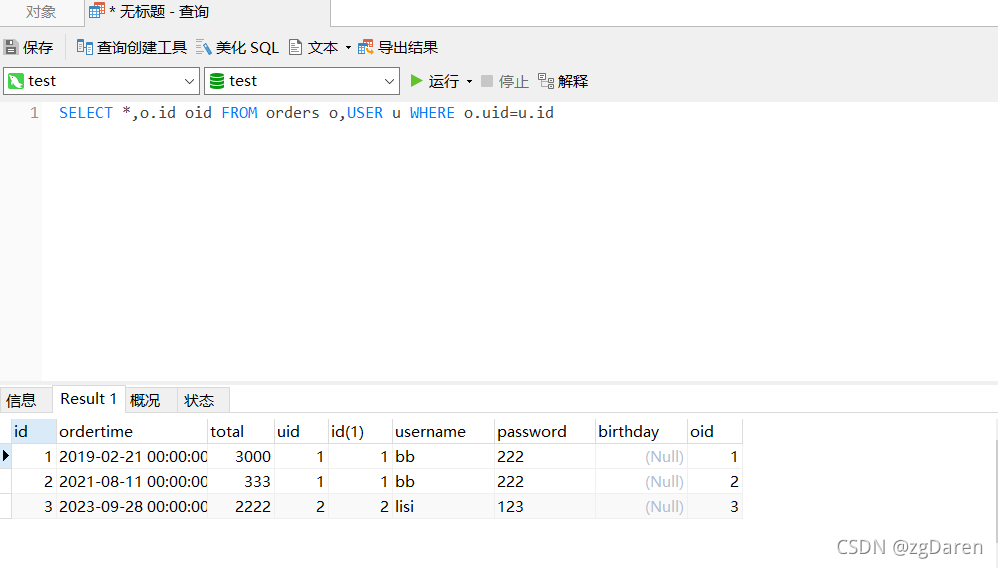Click the green Run (运行) play icon
The height and width of the screenshot is (568, 998).
[416, 81]
